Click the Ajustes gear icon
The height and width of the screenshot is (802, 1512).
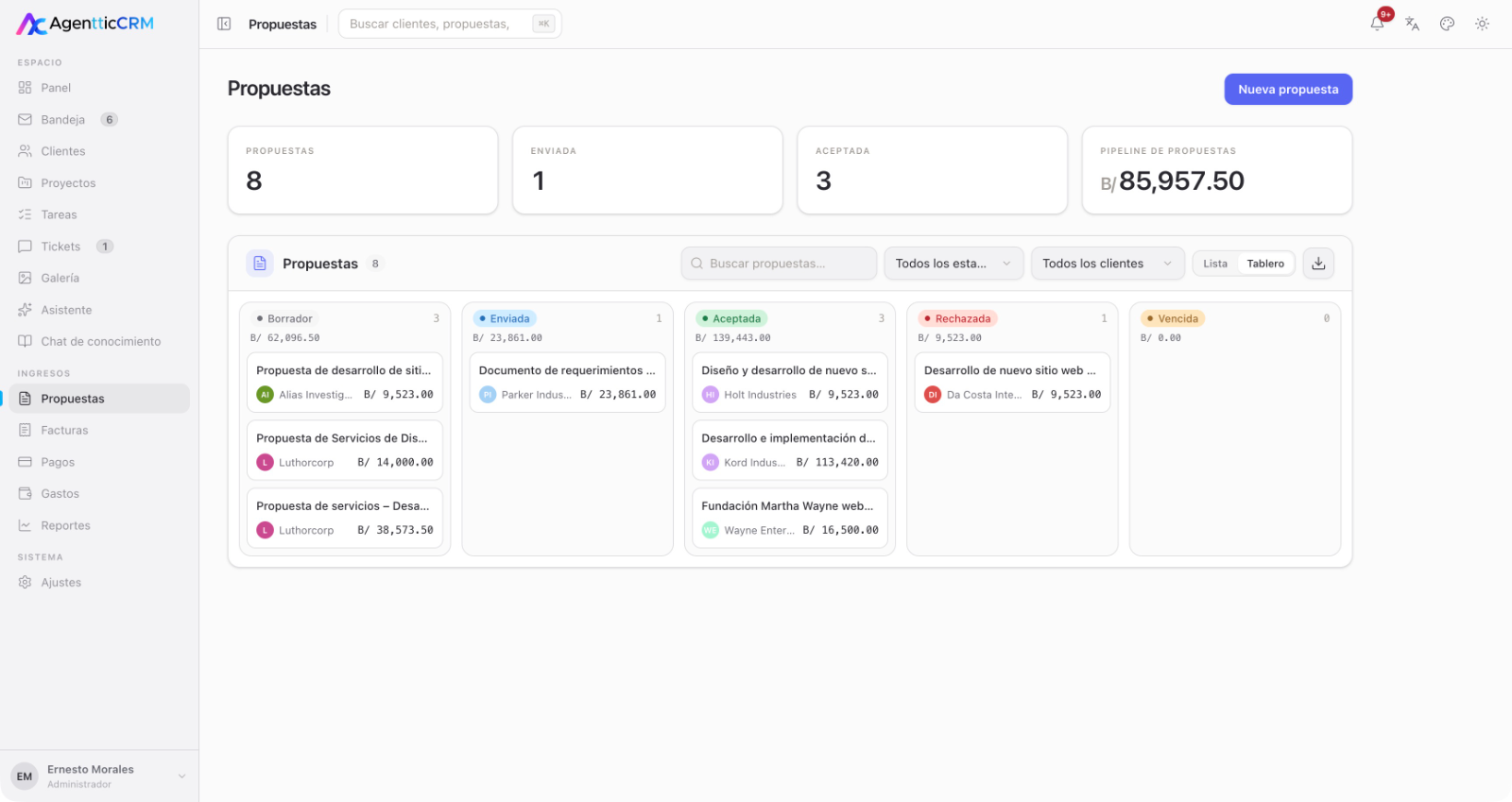point(25,582)
